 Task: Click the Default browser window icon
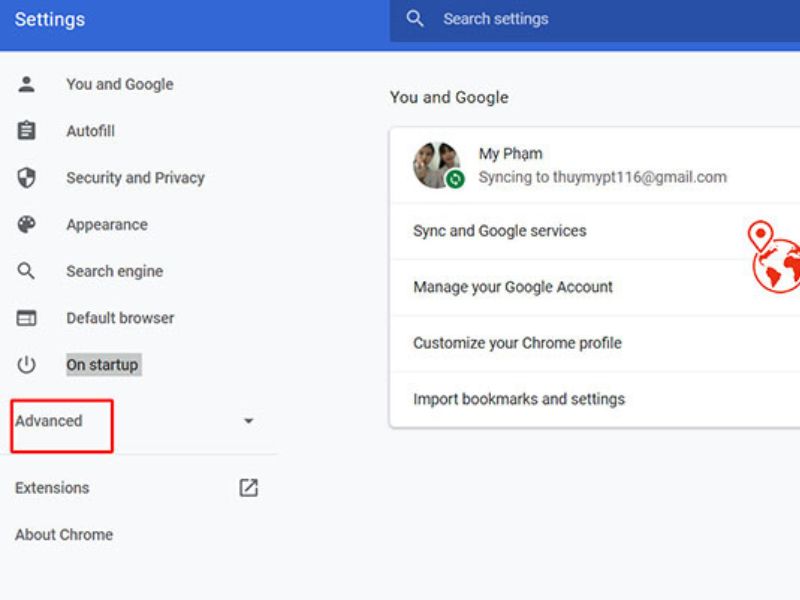click(26, 318)
